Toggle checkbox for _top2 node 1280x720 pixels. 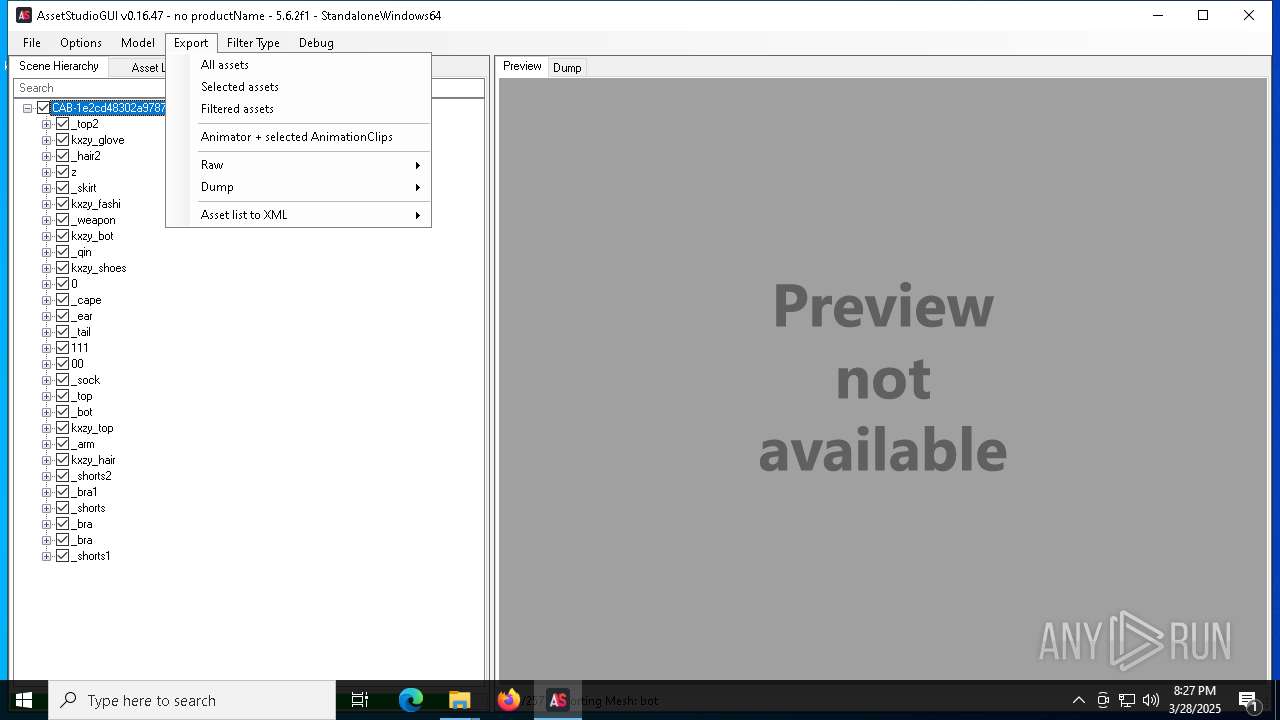[x=63, y=124]
